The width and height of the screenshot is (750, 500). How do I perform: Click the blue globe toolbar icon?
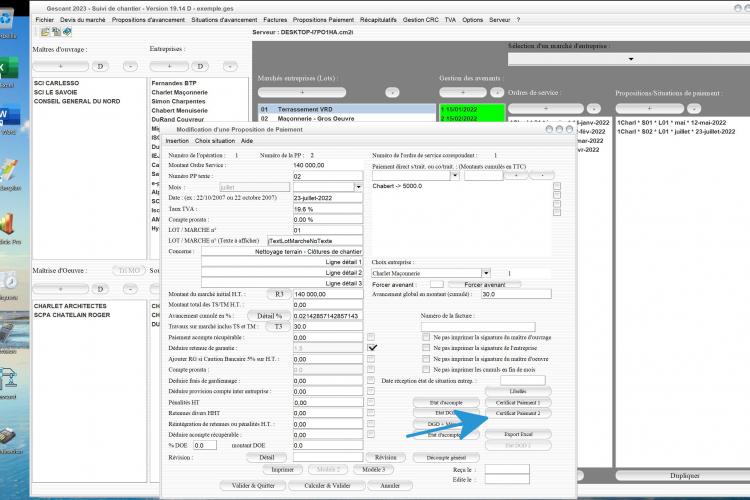coord(67,32)
